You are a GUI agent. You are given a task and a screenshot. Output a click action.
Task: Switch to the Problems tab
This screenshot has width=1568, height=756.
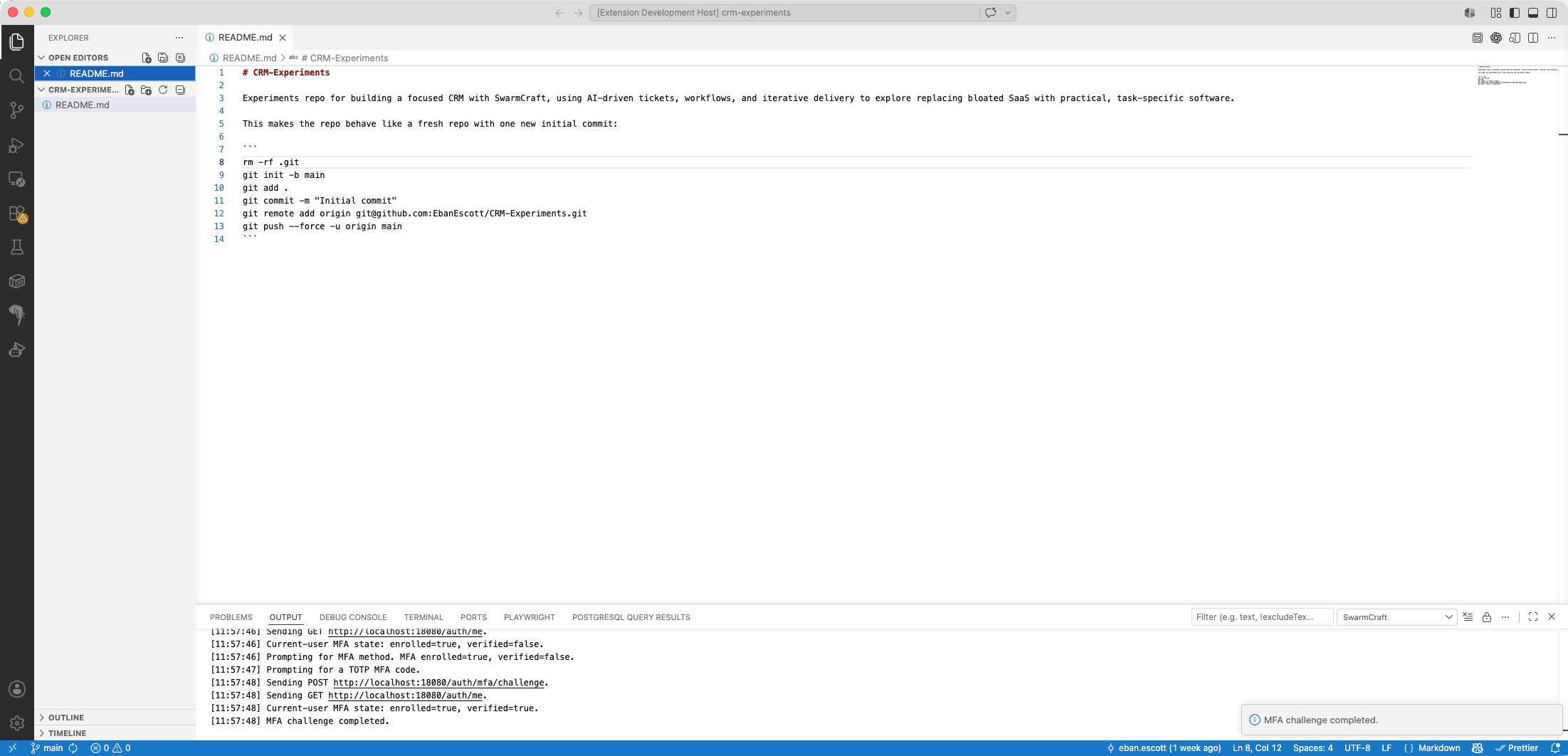tap(231, 617)
